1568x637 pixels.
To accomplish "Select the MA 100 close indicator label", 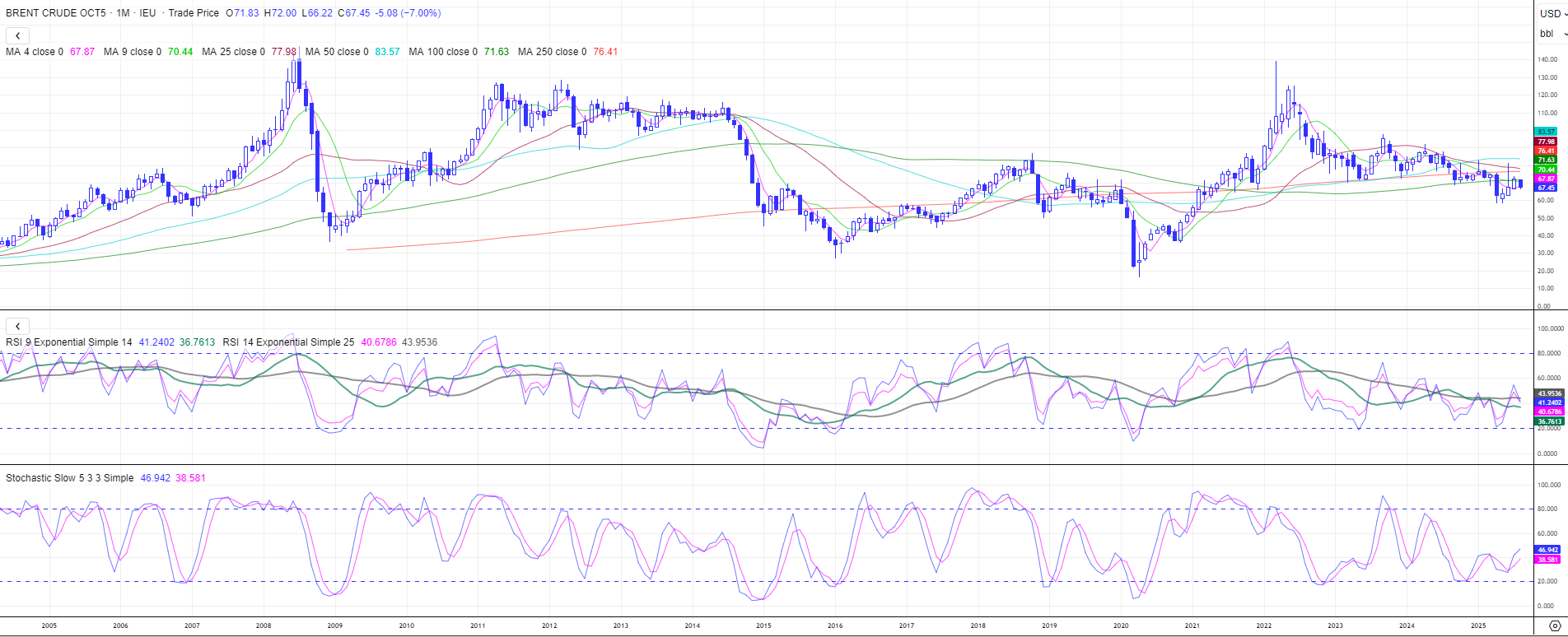I will tap(443, 52).
